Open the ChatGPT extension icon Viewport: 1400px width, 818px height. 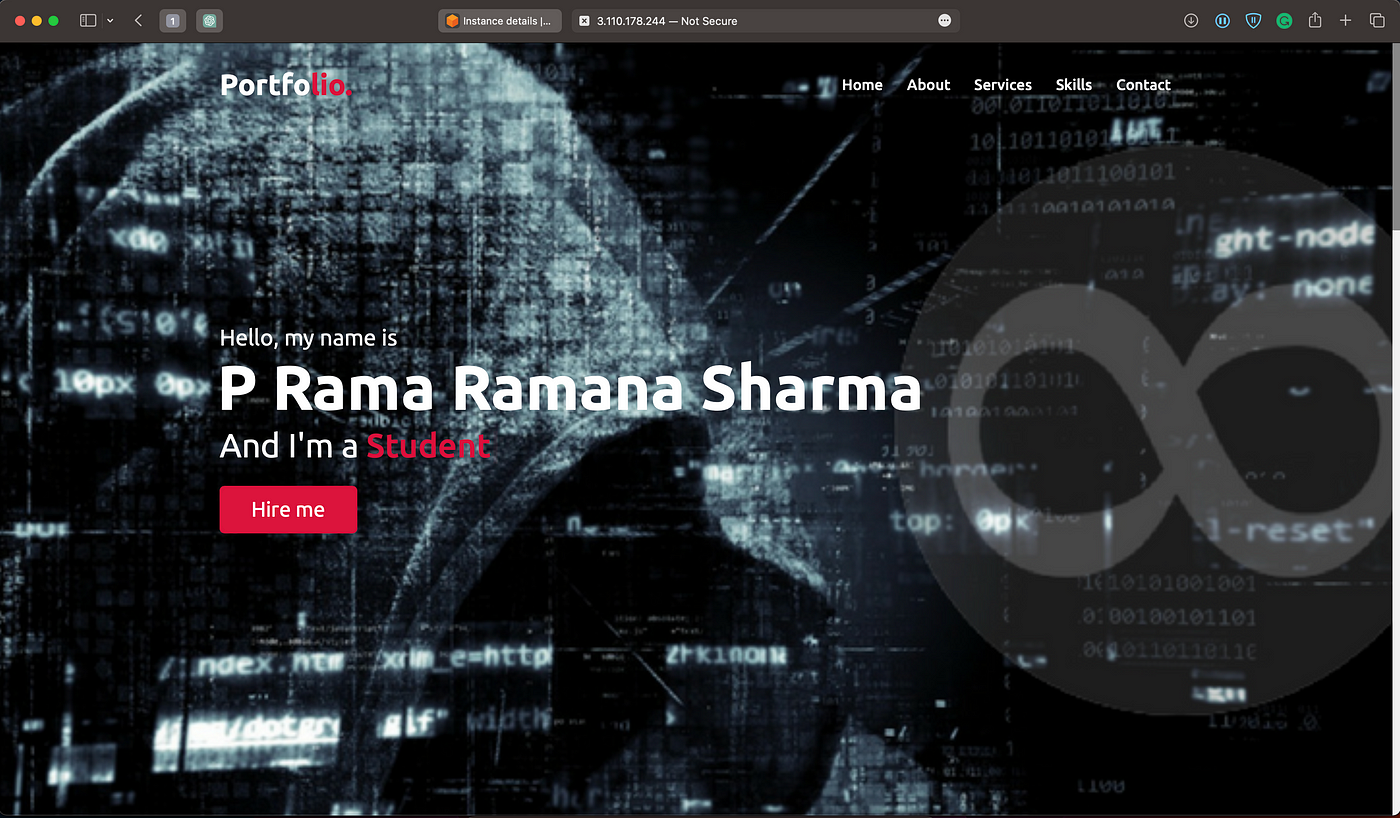pyautogui.click(x=209, y=21)
